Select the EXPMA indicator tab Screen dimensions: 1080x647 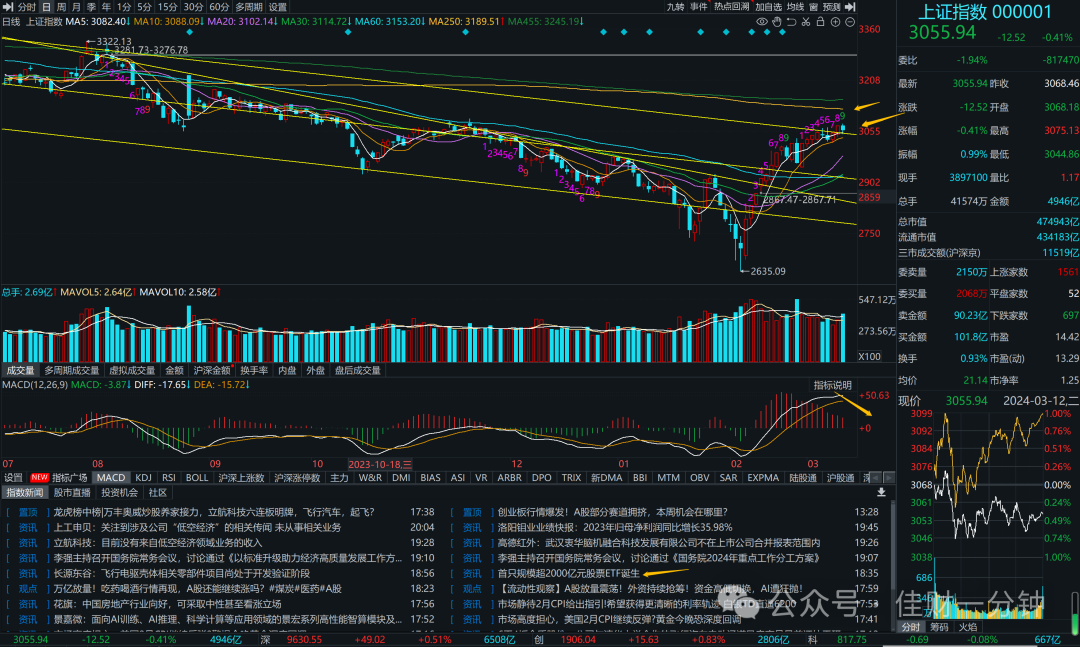pos(762,477)
